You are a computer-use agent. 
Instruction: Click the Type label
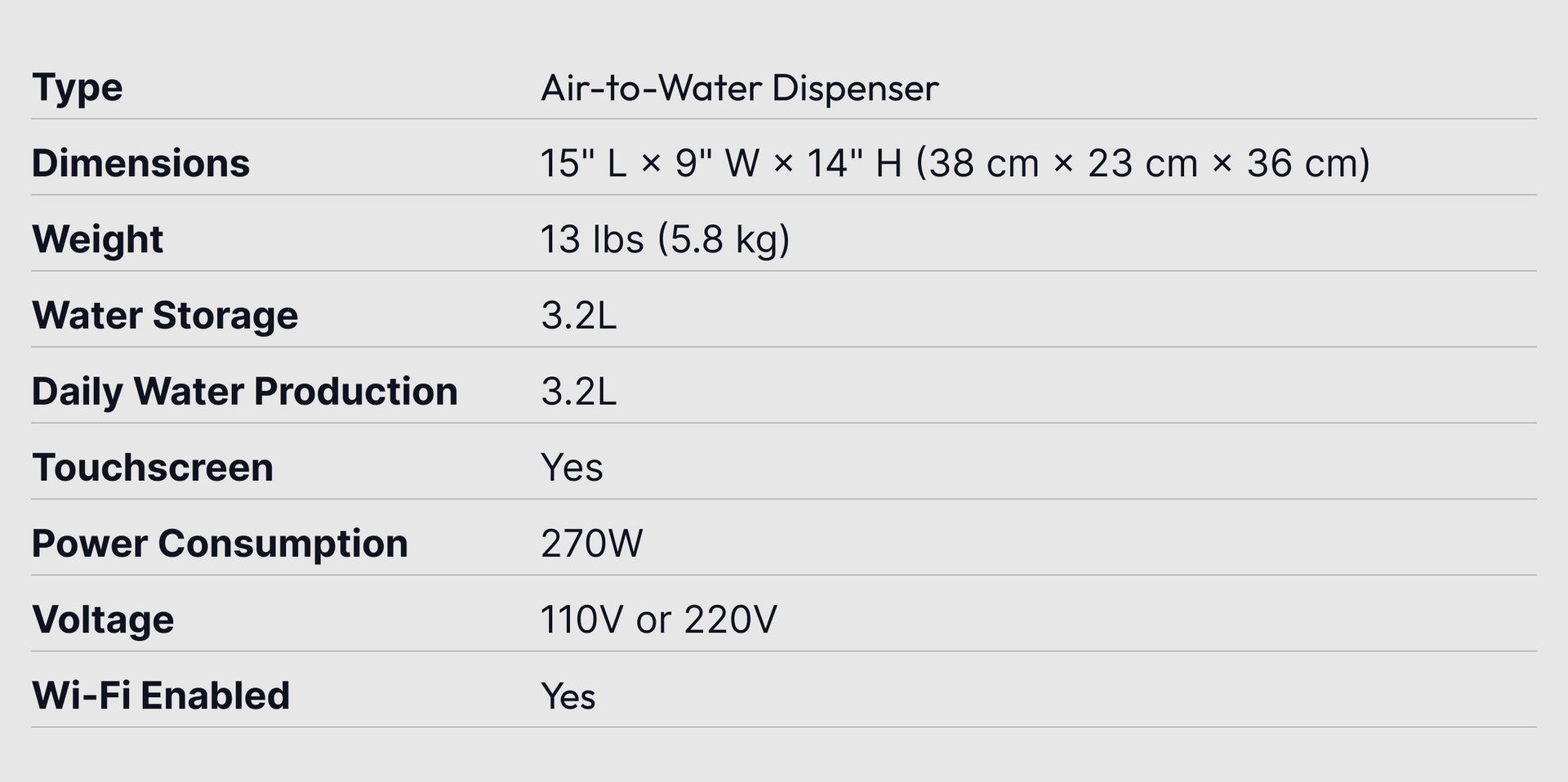(78, 88)
